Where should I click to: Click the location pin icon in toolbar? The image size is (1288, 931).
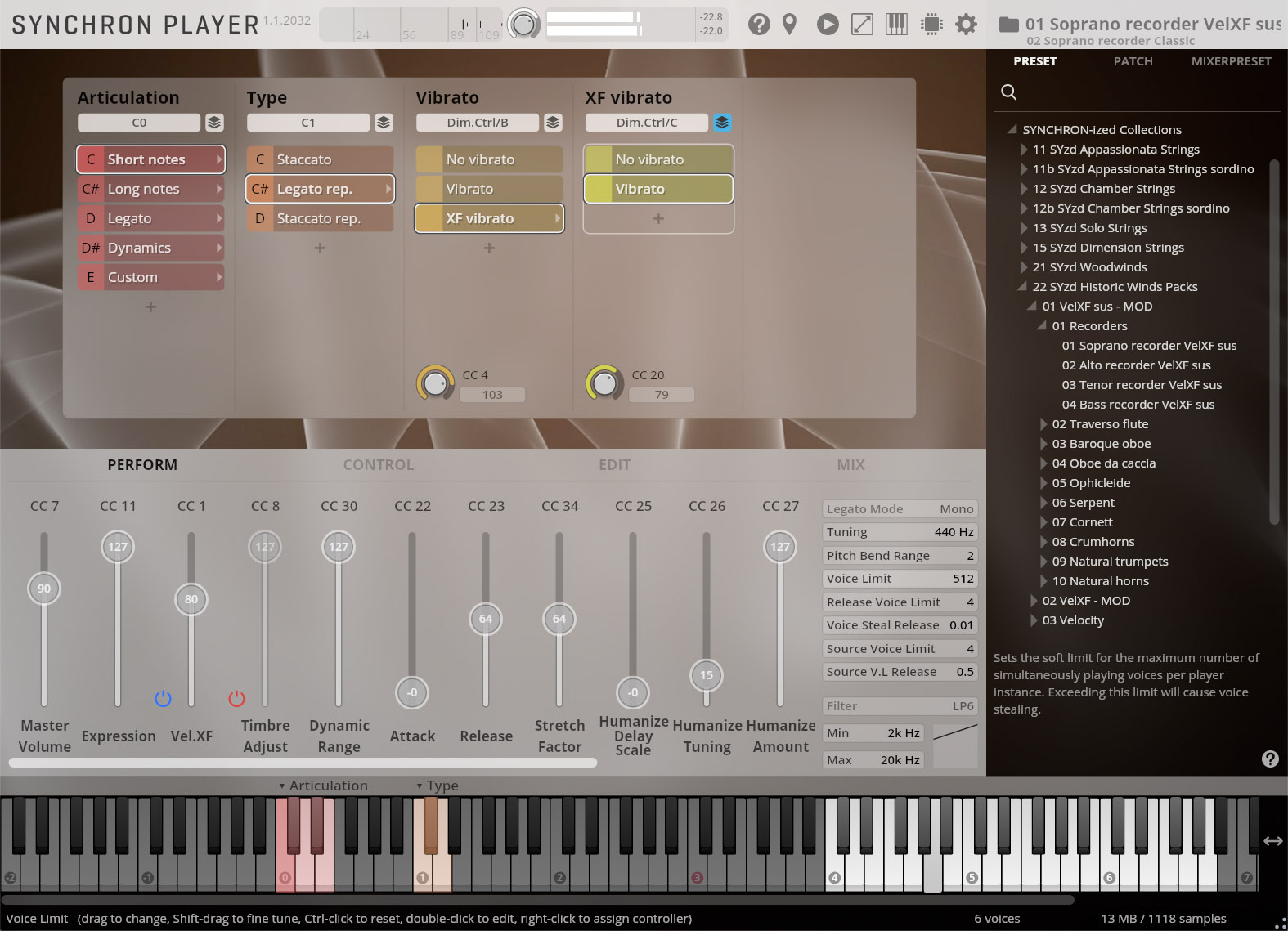790,25
